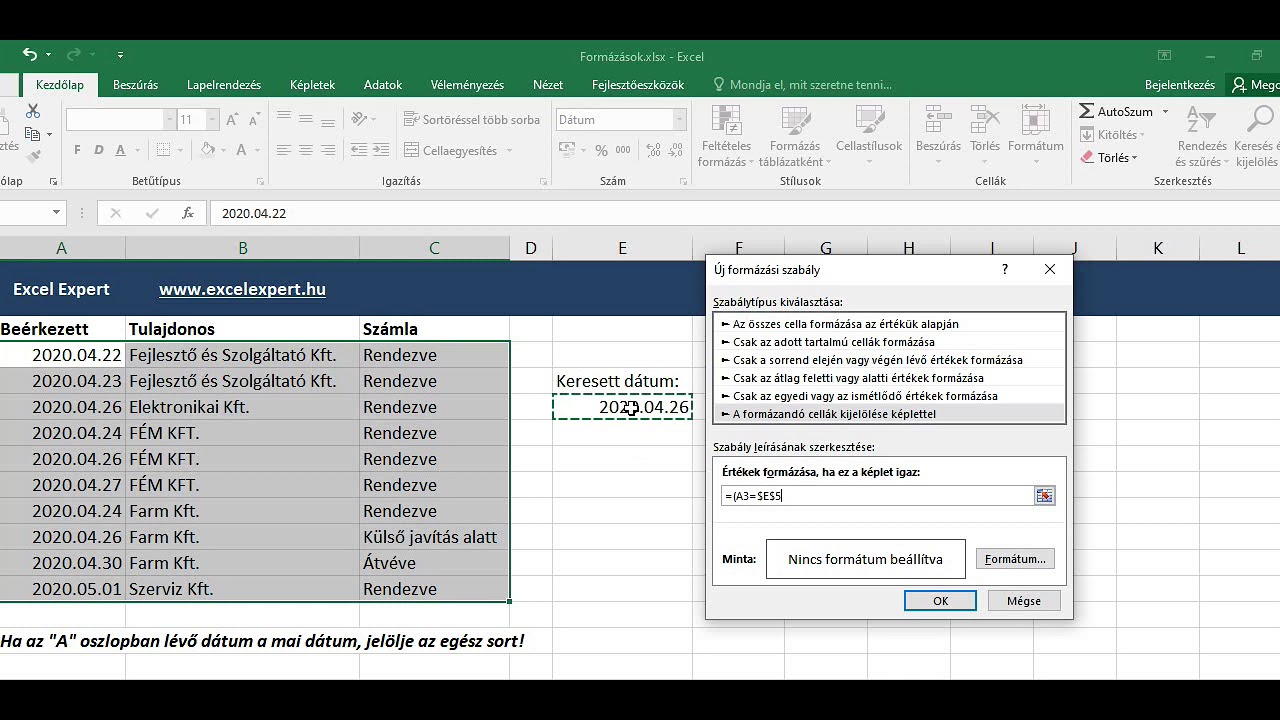
Task: Click the align left icon
Action: tap(284, 151)
